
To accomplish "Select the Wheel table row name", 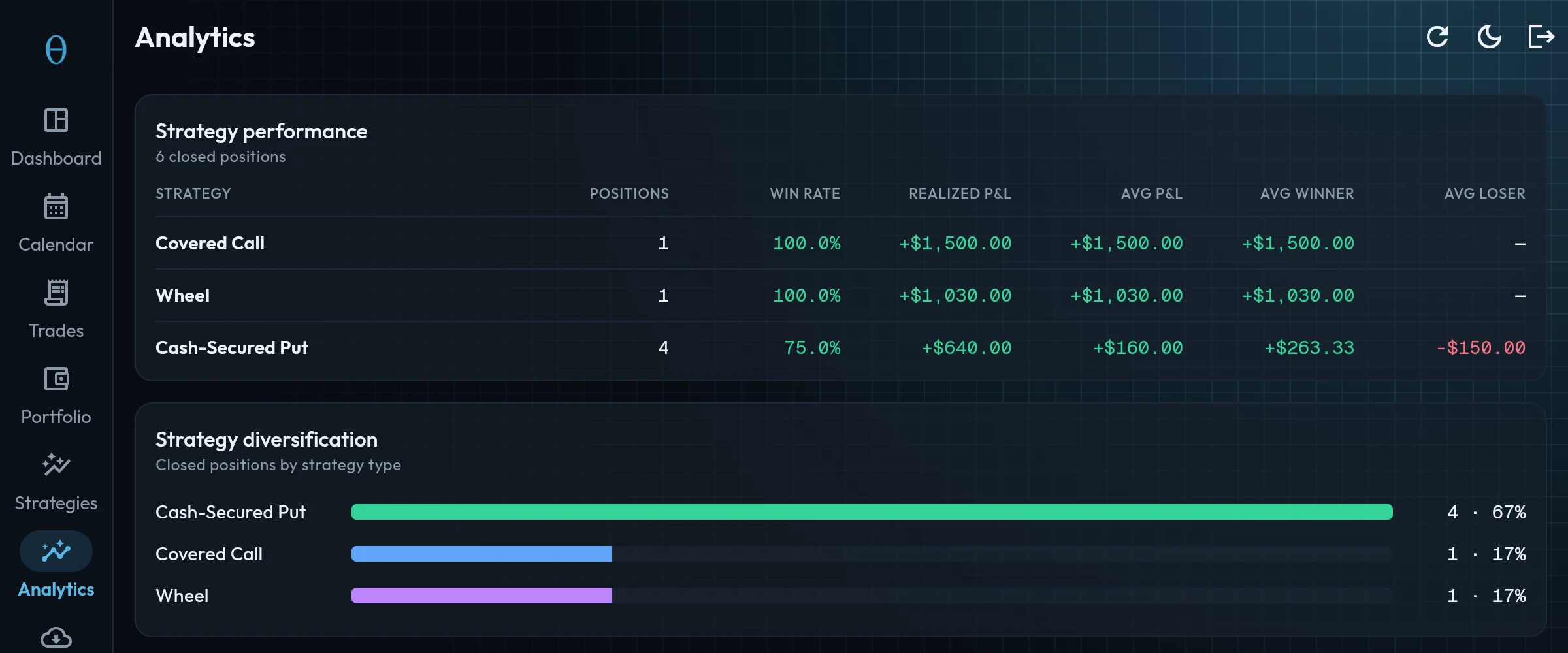I will click(183, 295).
